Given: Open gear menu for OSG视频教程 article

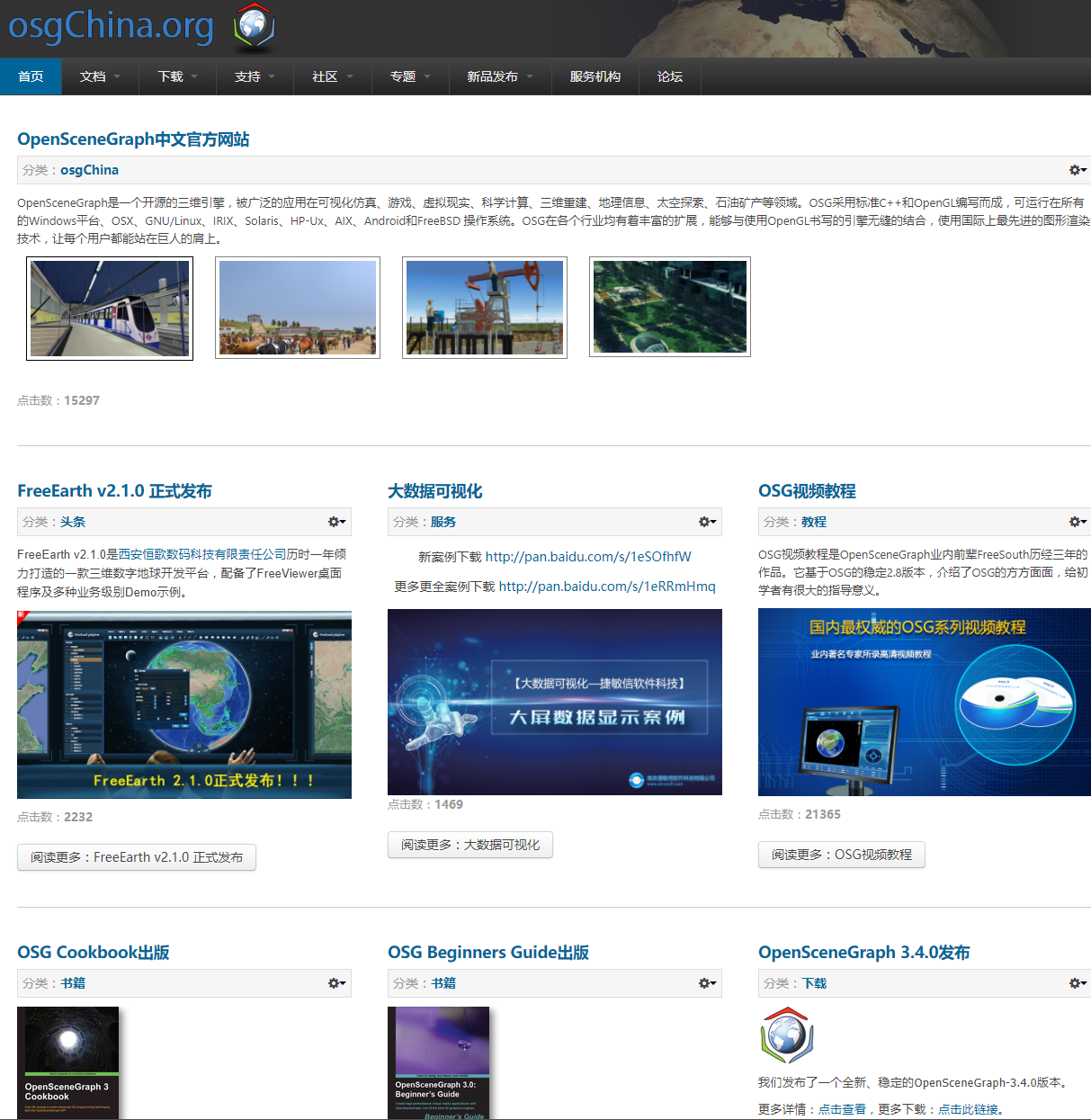Looking at the screenshot, I should tap(1078, 522).
